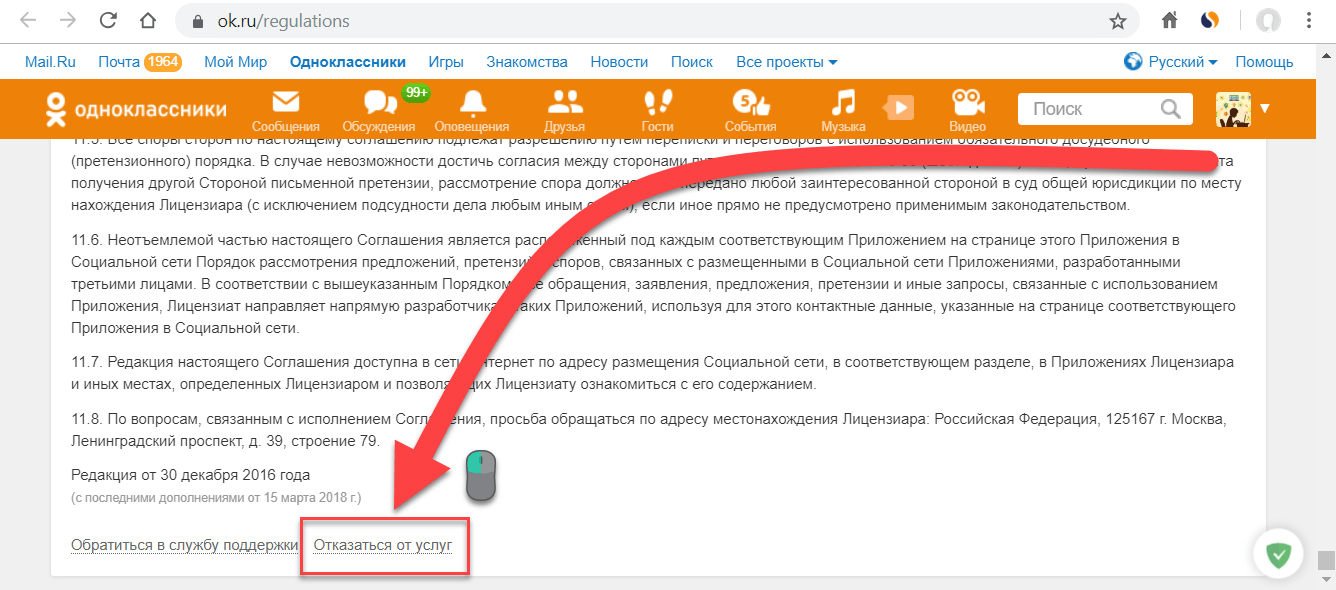Expand the Все проекты dropdown

(786, 62)
